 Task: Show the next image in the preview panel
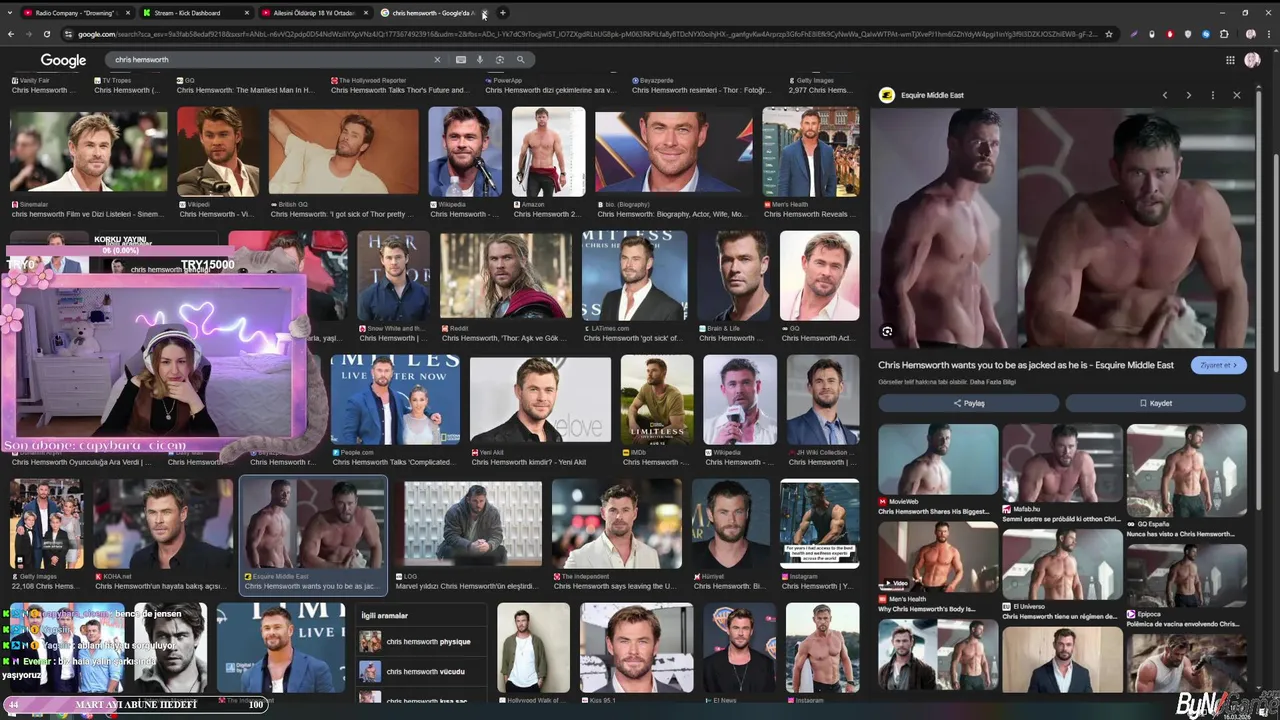pyautogui.click(x=1188, y=95)
